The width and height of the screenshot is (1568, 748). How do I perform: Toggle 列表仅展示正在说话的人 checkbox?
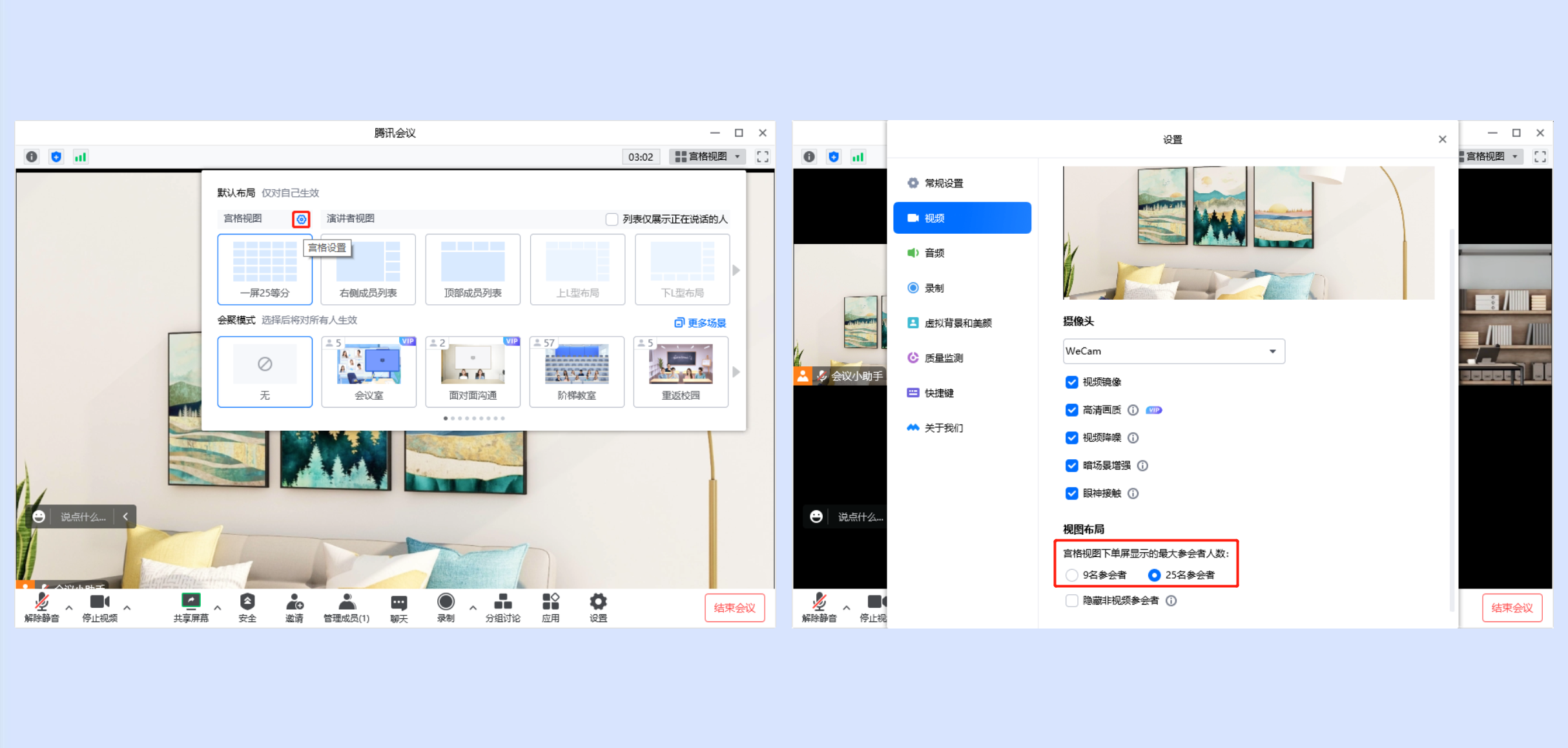pos(612,219)
